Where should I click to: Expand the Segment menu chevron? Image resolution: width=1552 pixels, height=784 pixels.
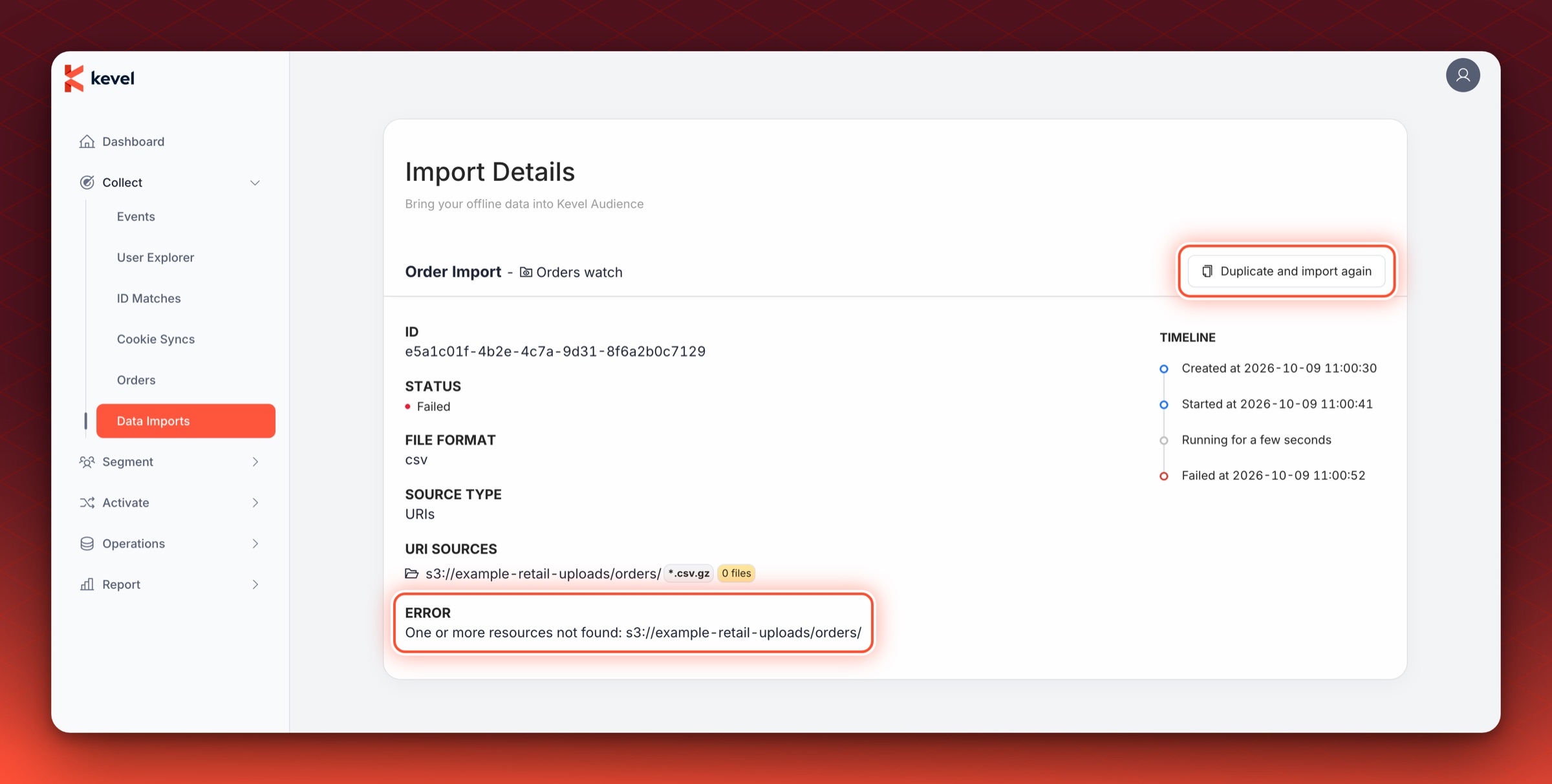pyautogui.click(x=255, y=461)
